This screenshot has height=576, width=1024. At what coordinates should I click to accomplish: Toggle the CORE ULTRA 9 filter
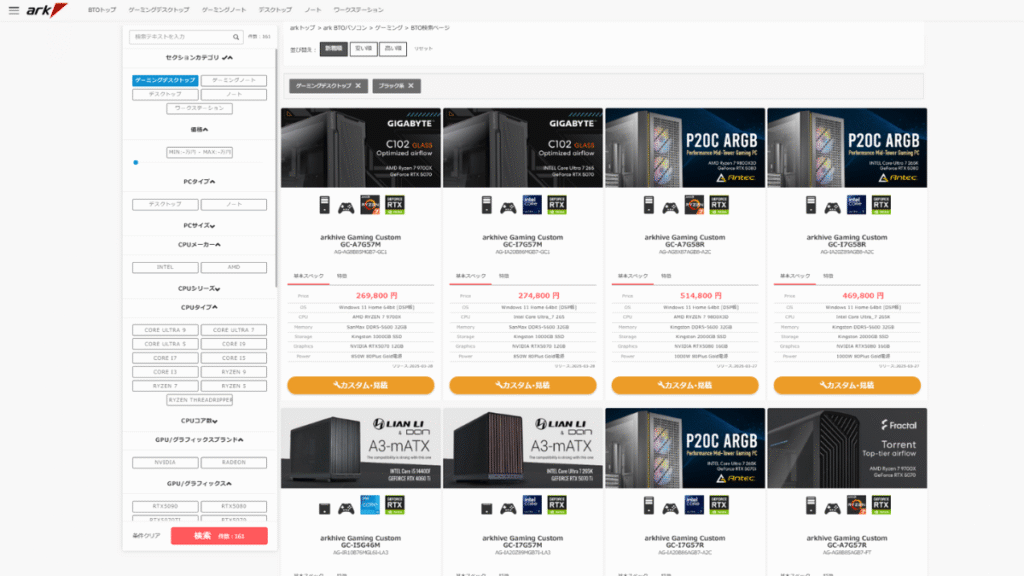pos(165,330)
